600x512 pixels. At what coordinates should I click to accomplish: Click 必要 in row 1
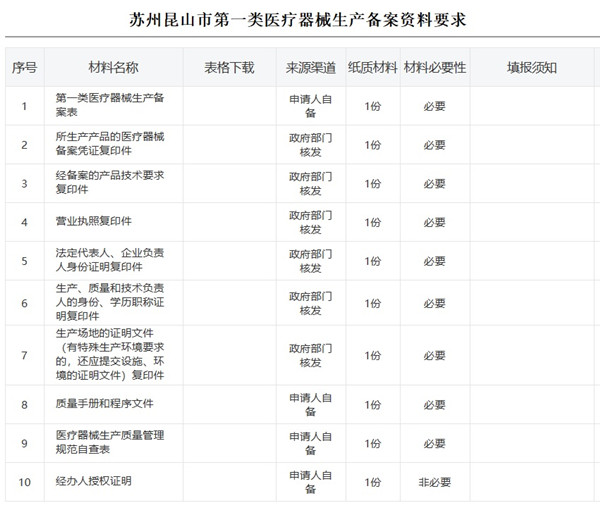point(435,106)
